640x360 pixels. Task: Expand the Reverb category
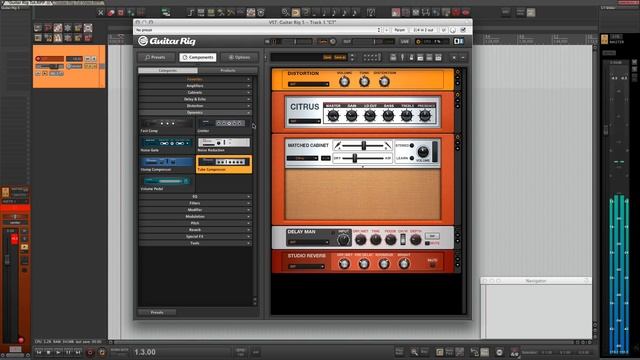pos(195,230)
